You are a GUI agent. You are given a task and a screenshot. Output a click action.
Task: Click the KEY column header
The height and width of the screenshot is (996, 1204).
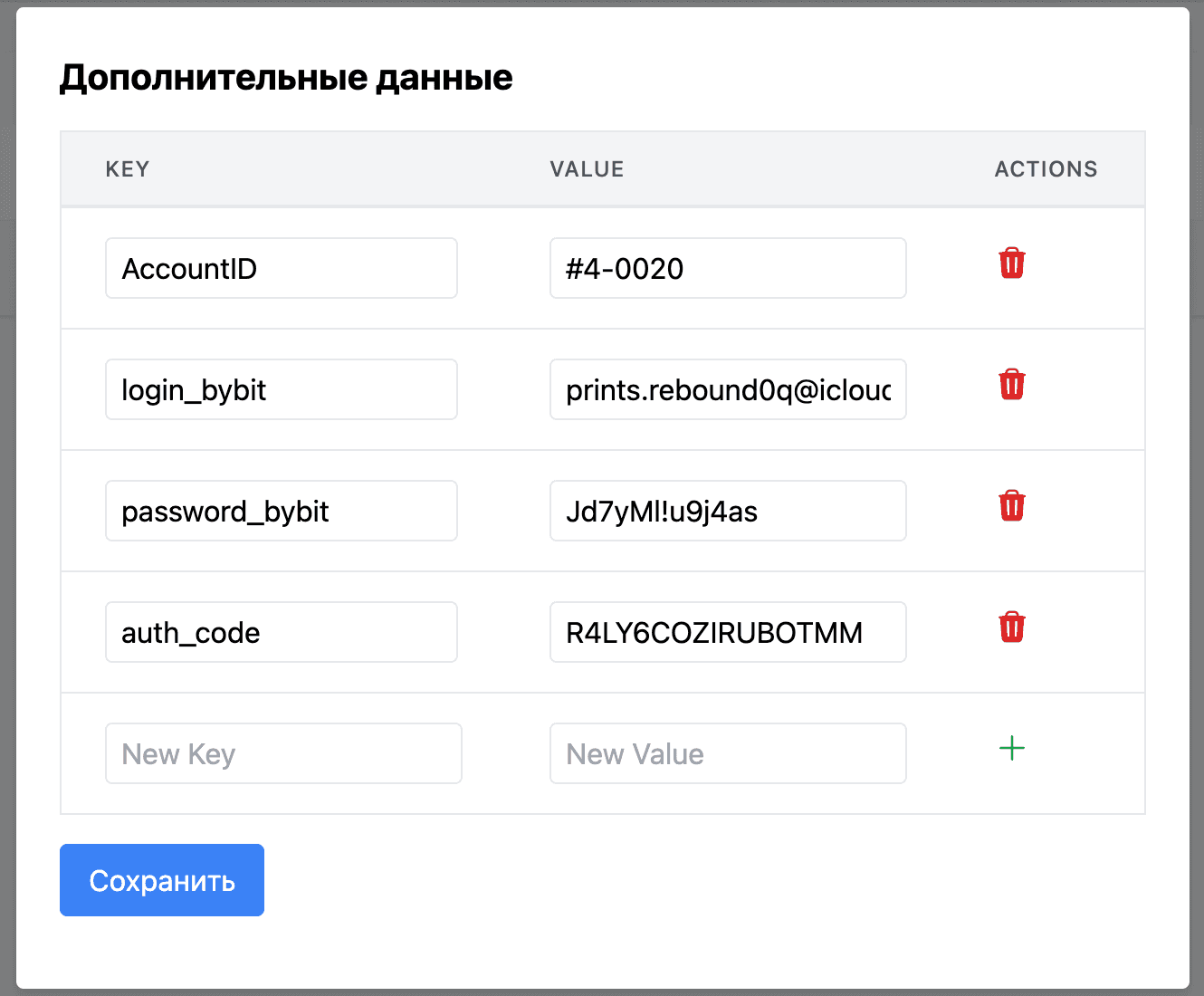pos(128,169)
